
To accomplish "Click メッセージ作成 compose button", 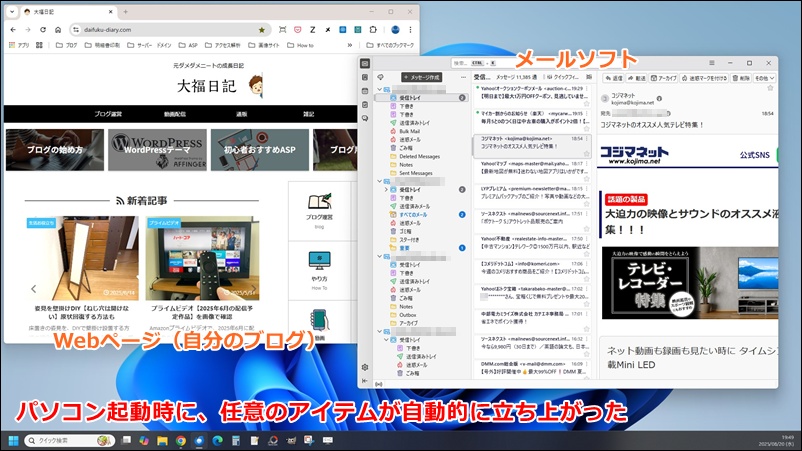I will click(421, 77).
